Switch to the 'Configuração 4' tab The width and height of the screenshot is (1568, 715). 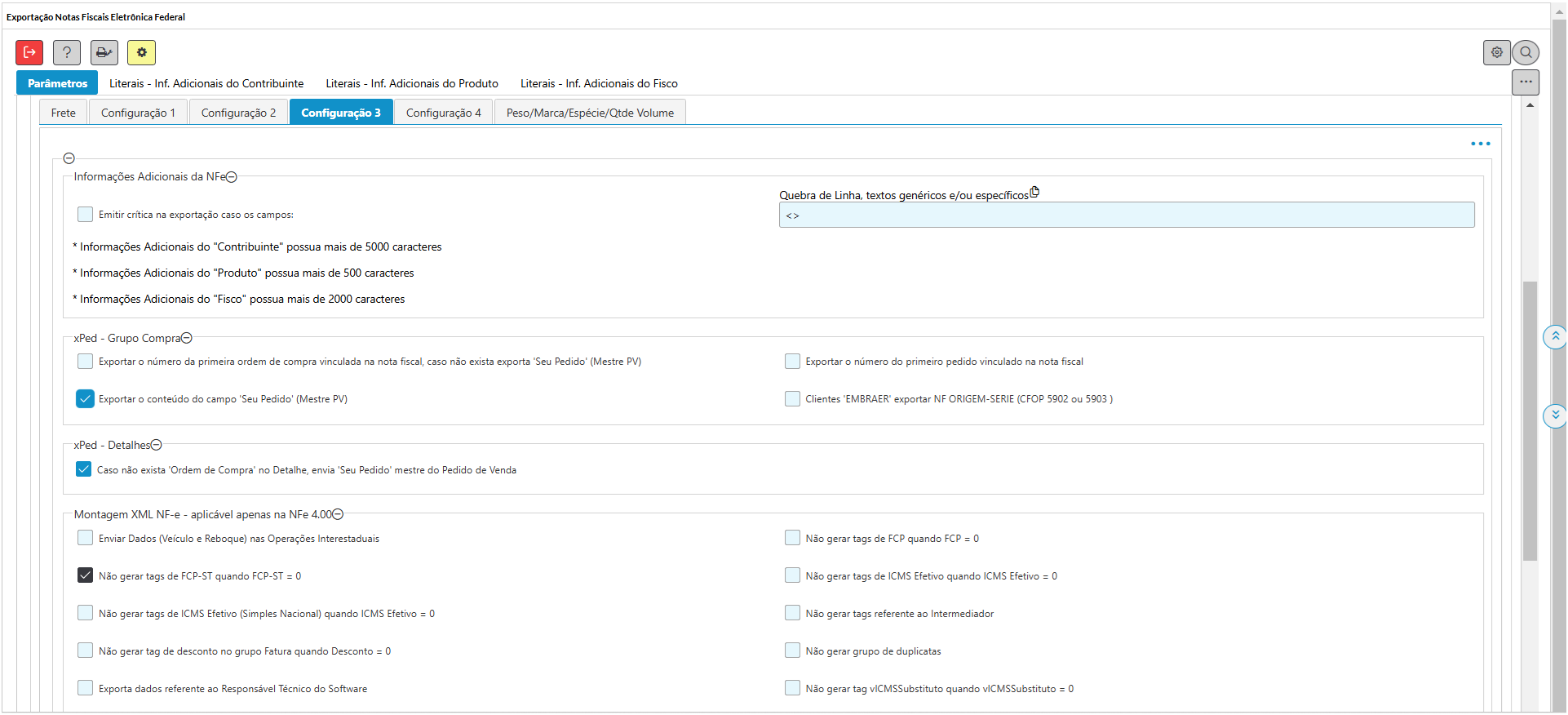(443, 113)
